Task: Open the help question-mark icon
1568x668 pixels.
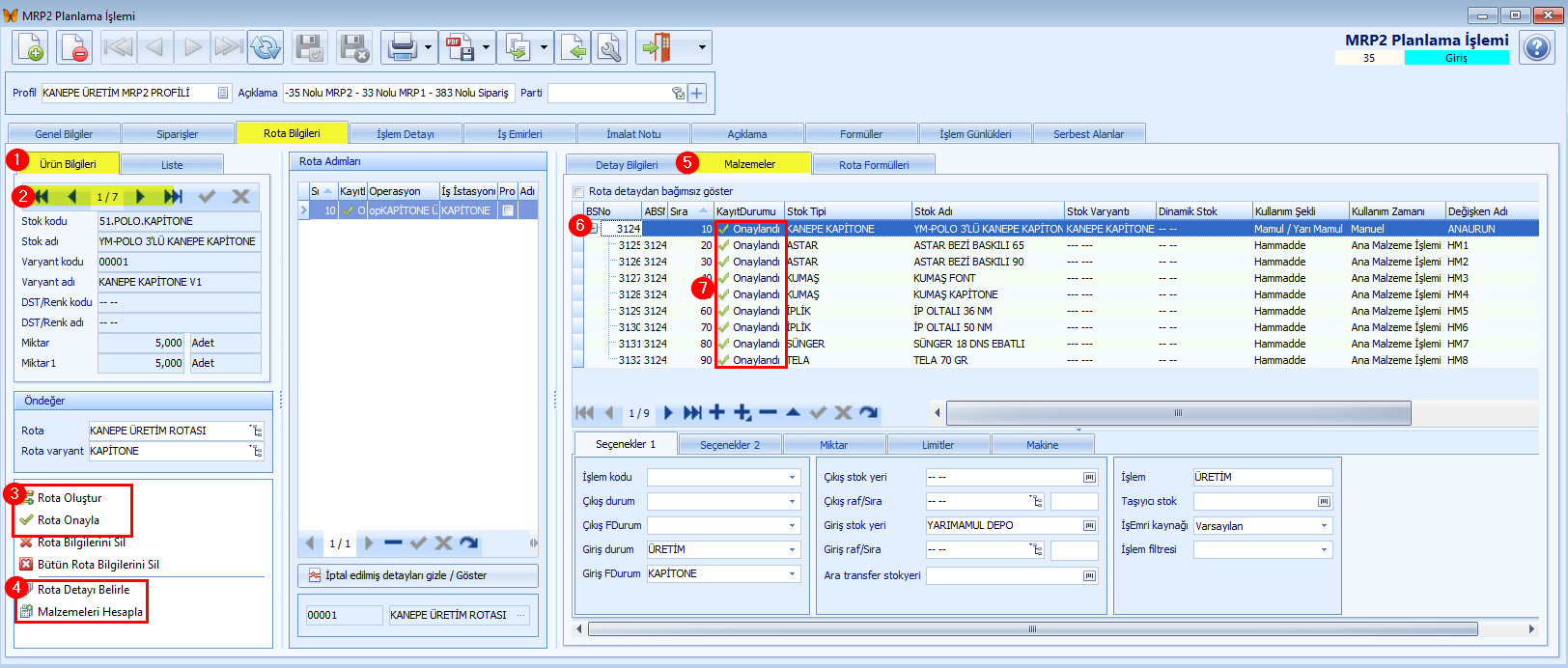Action: pyautogui.click(x=1536, y=46)
